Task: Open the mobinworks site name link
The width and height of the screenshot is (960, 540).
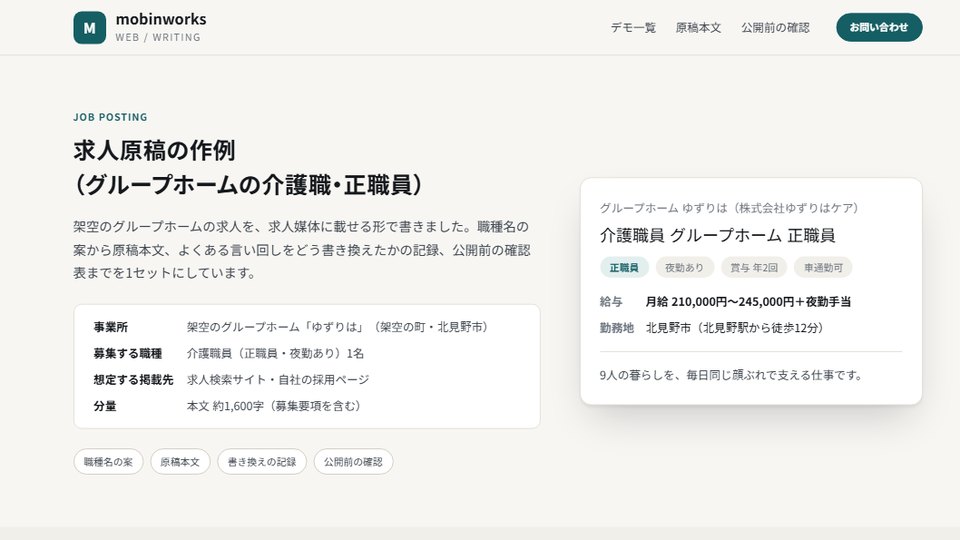Action: click(161, 20)
